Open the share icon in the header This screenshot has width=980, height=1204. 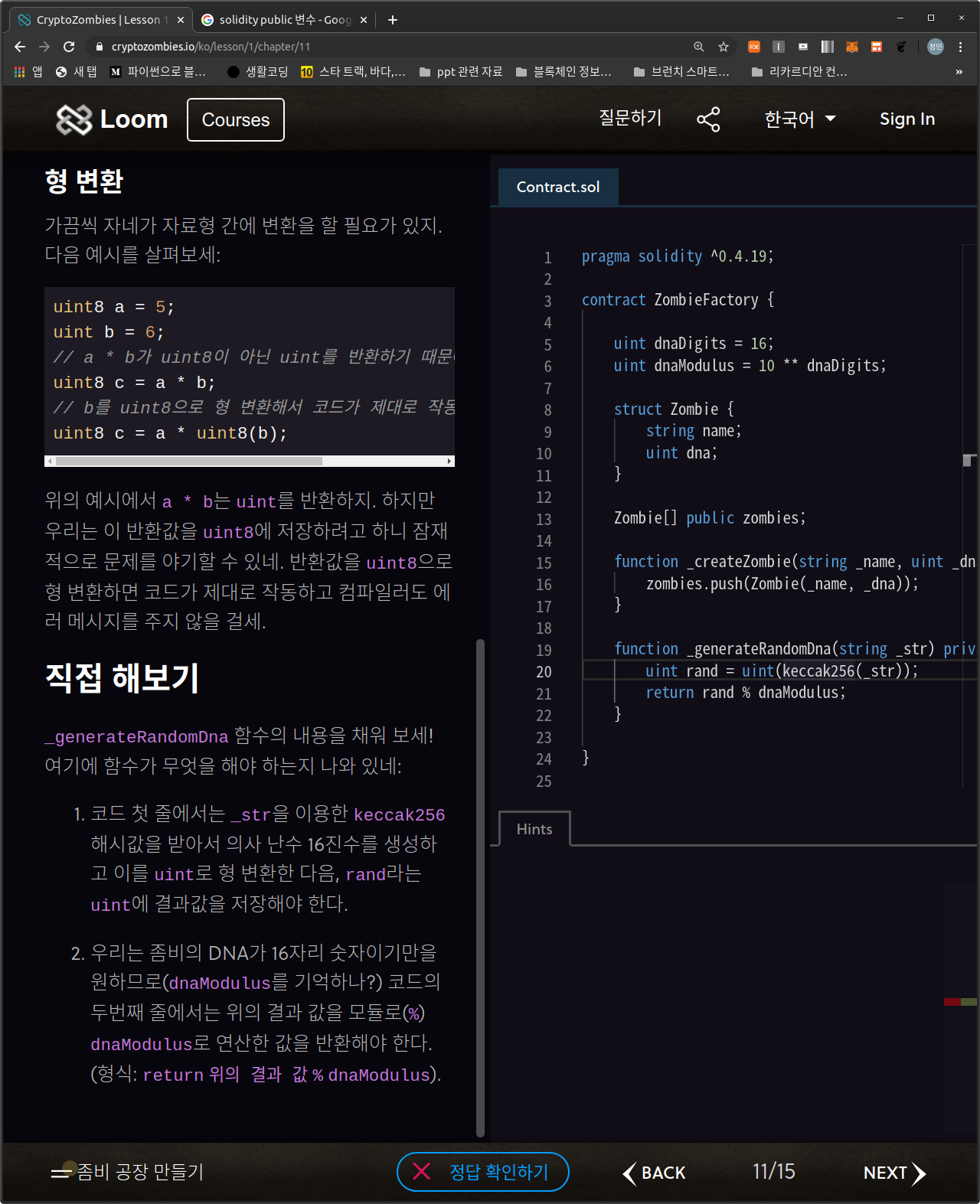pos(708,119)
